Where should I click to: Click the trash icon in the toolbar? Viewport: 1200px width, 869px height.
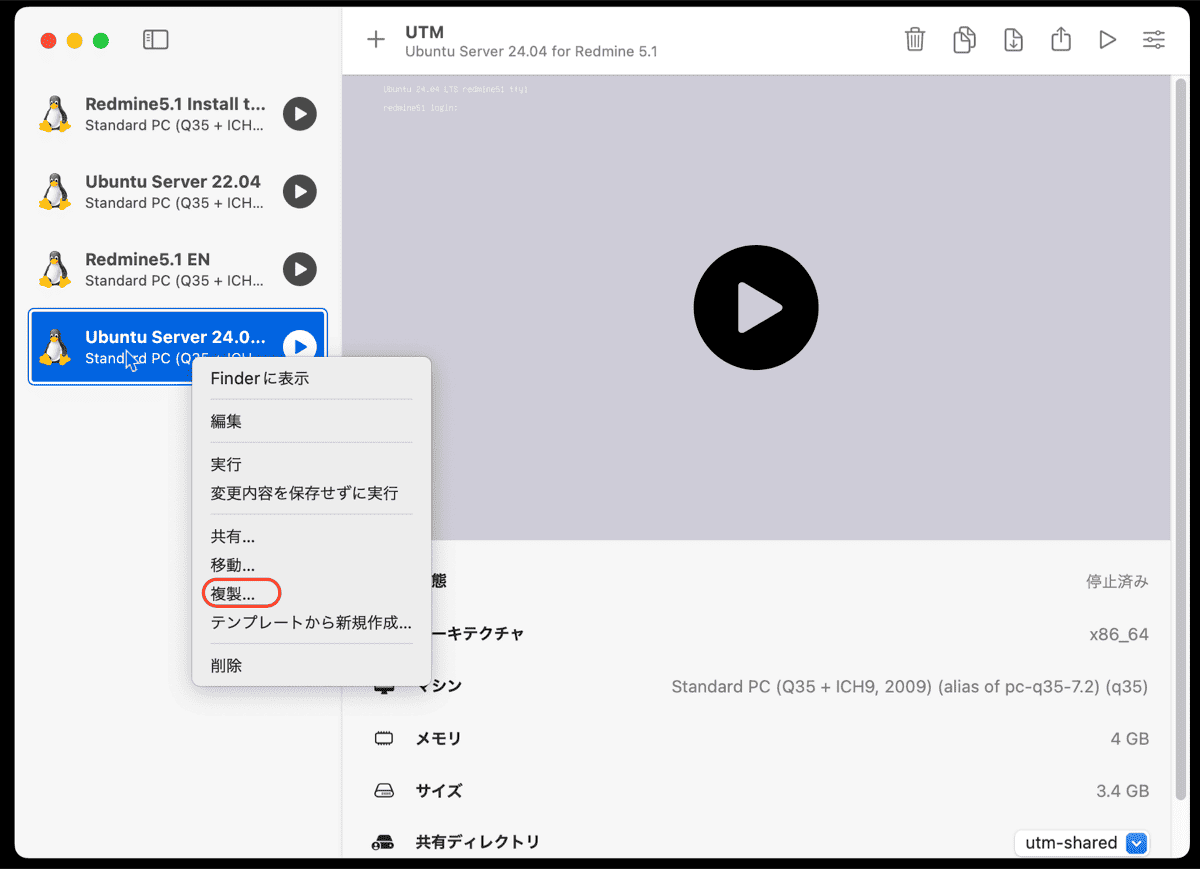tap(914, 40)
